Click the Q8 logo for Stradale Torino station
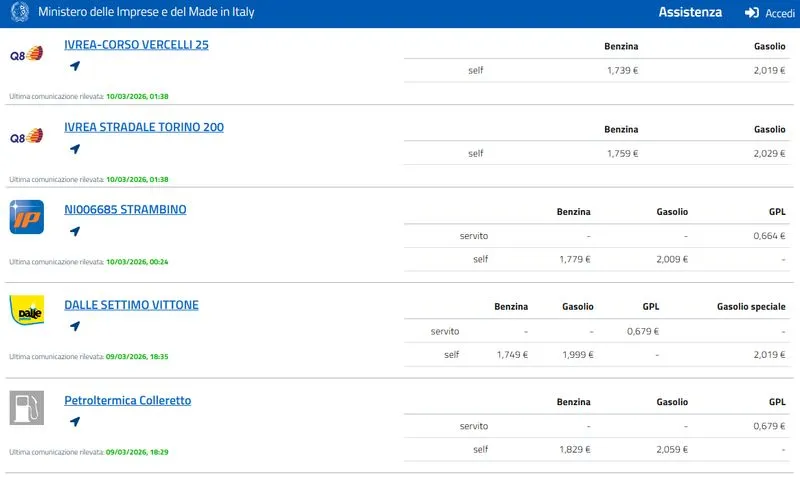 tap(26, 137)
